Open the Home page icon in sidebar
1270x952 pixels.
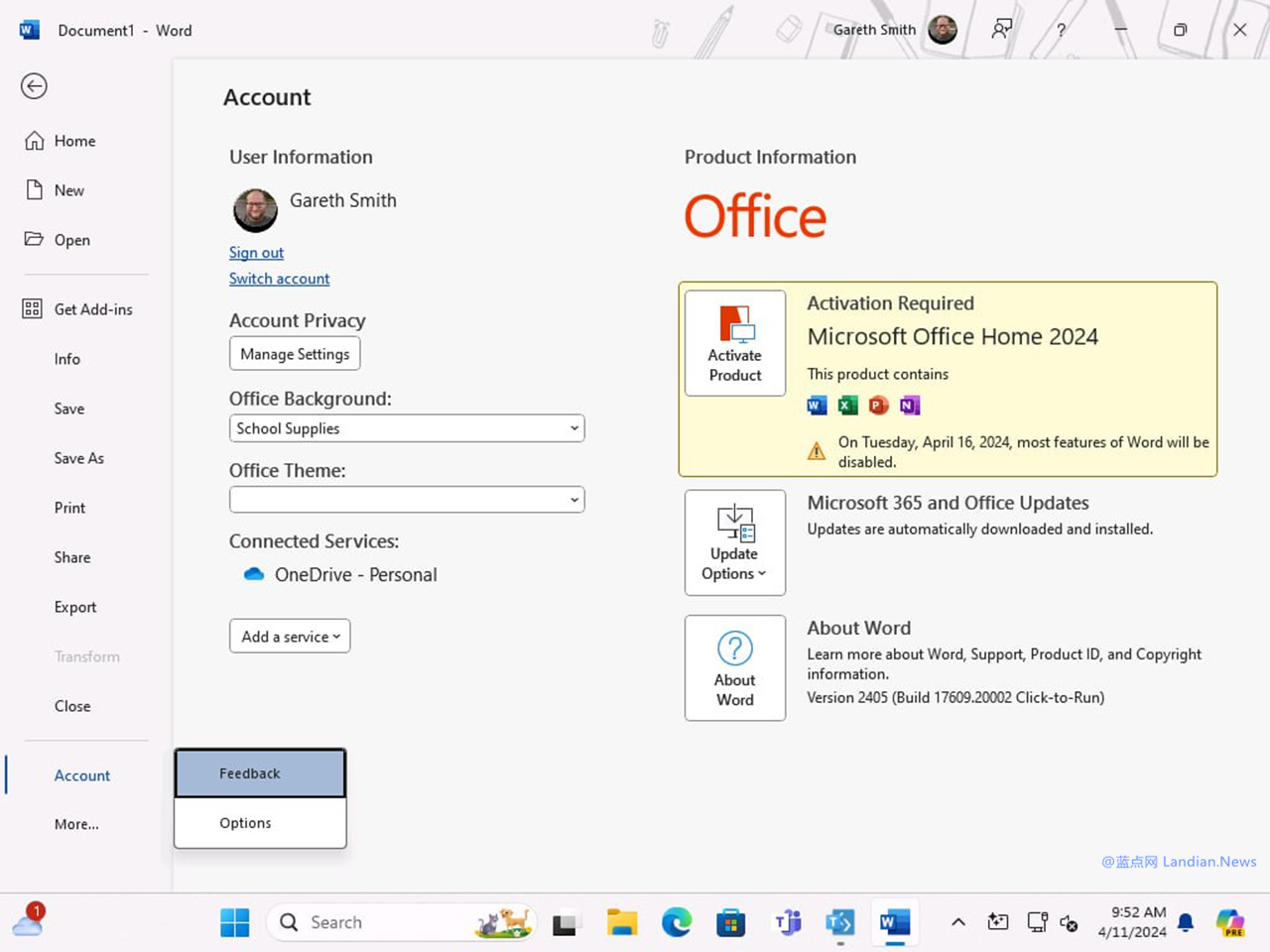[34, 141]
